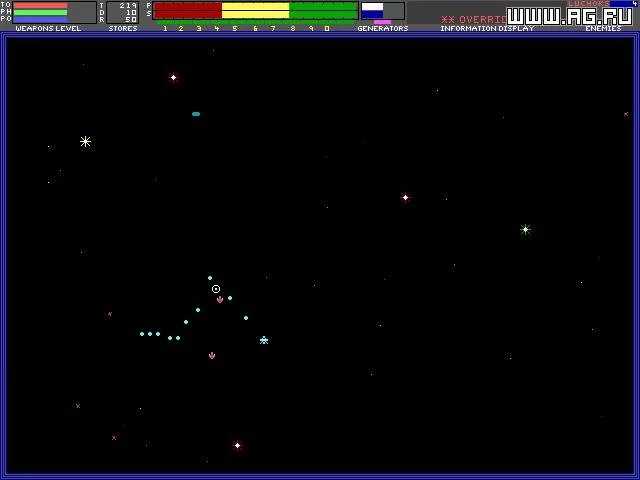Click the red star near the bottom edge
Screen dimensions: 640x480
pyautogui.click(x=238, y=445)
